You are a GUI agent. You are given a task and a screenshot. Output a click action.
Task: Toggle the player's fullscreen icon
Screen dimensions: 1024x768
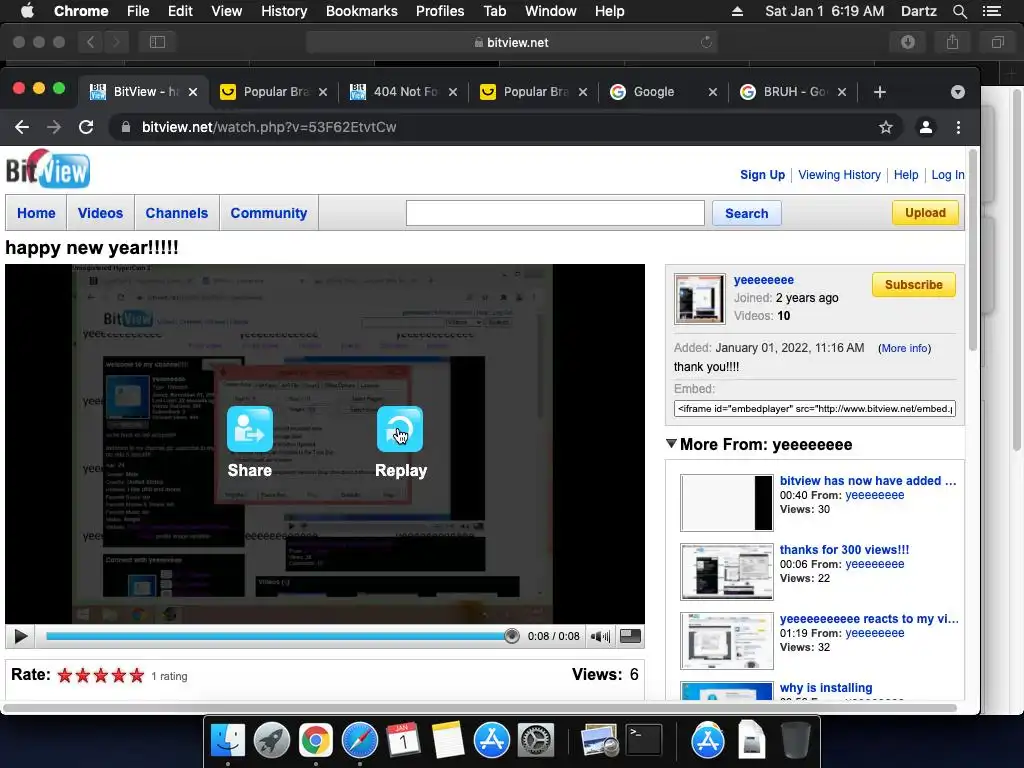click(x=630, y=636)
